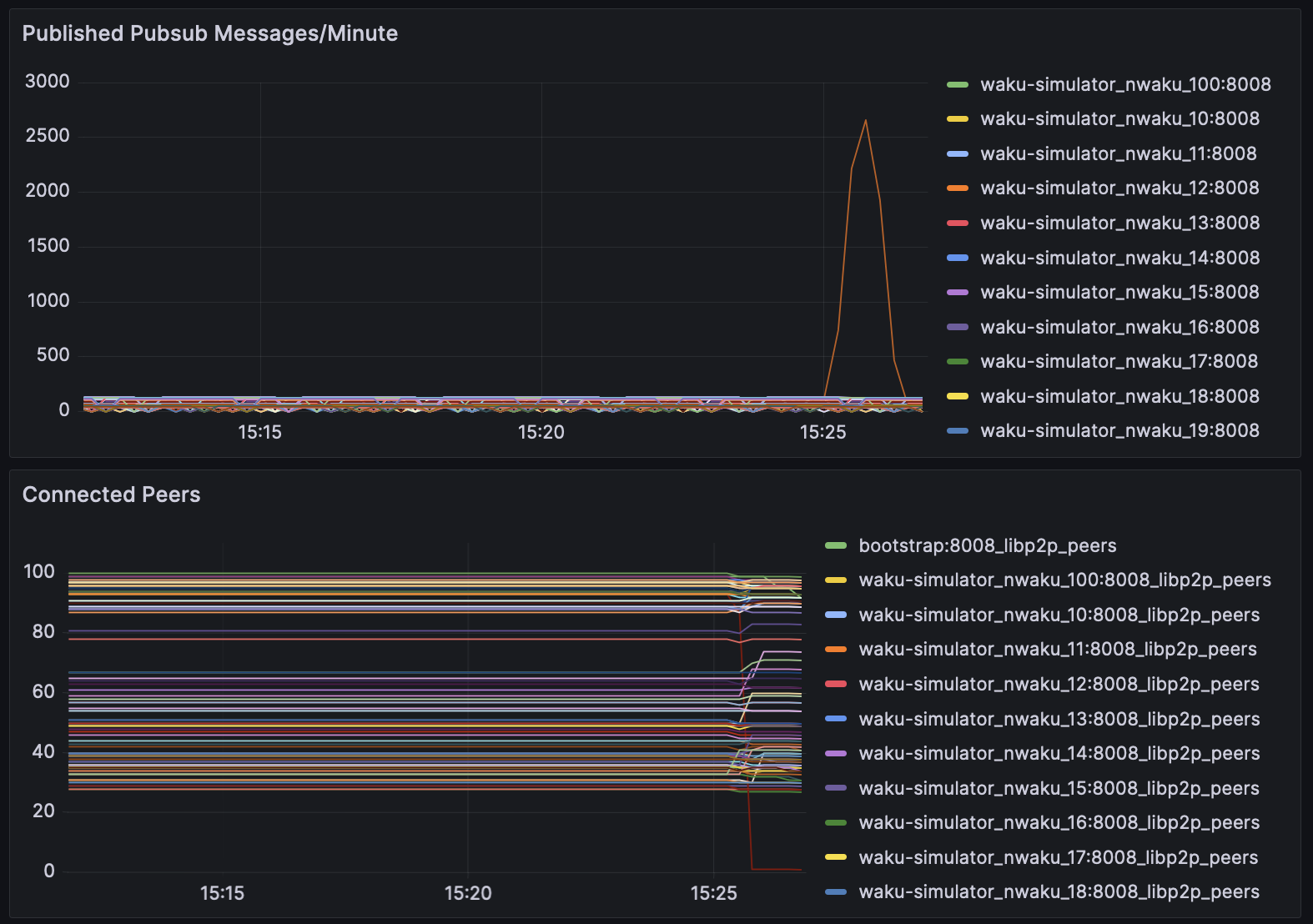
Task: Click the orange spike peak in messages chart
Action: tap(865, 121)
